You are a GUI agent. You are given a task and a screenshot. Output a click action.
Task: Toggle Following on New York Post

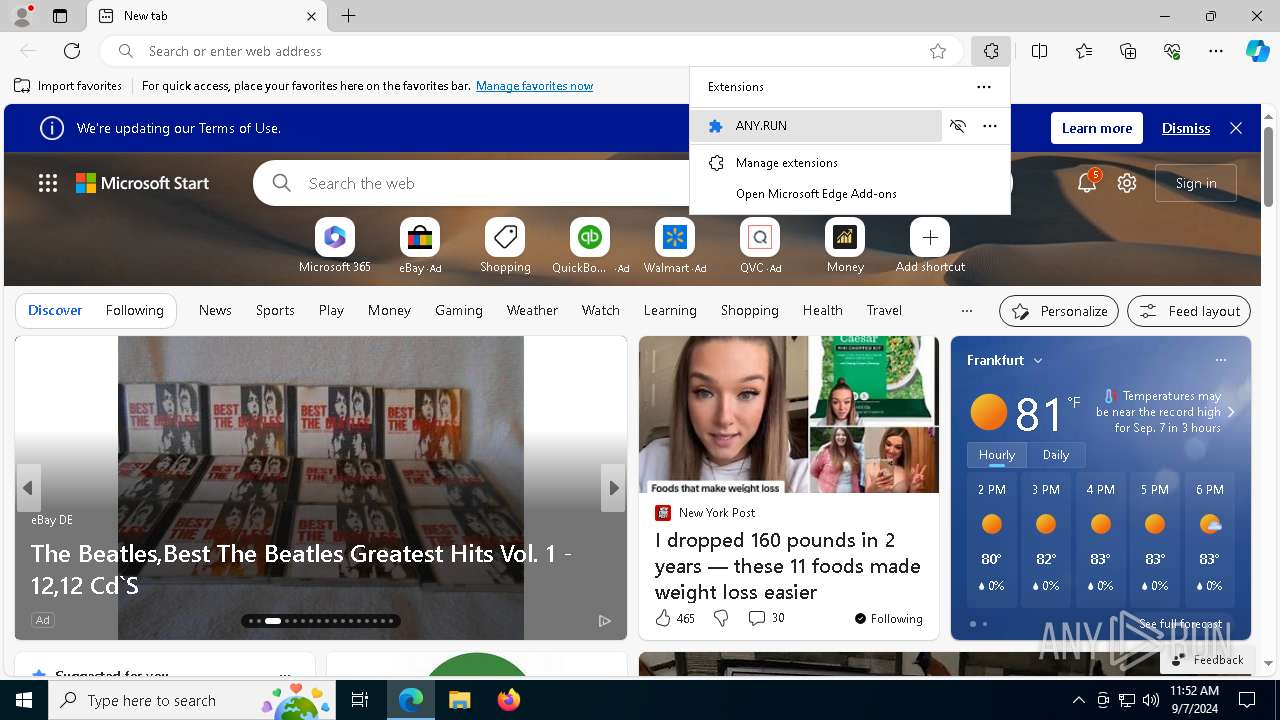coord(889,619)
